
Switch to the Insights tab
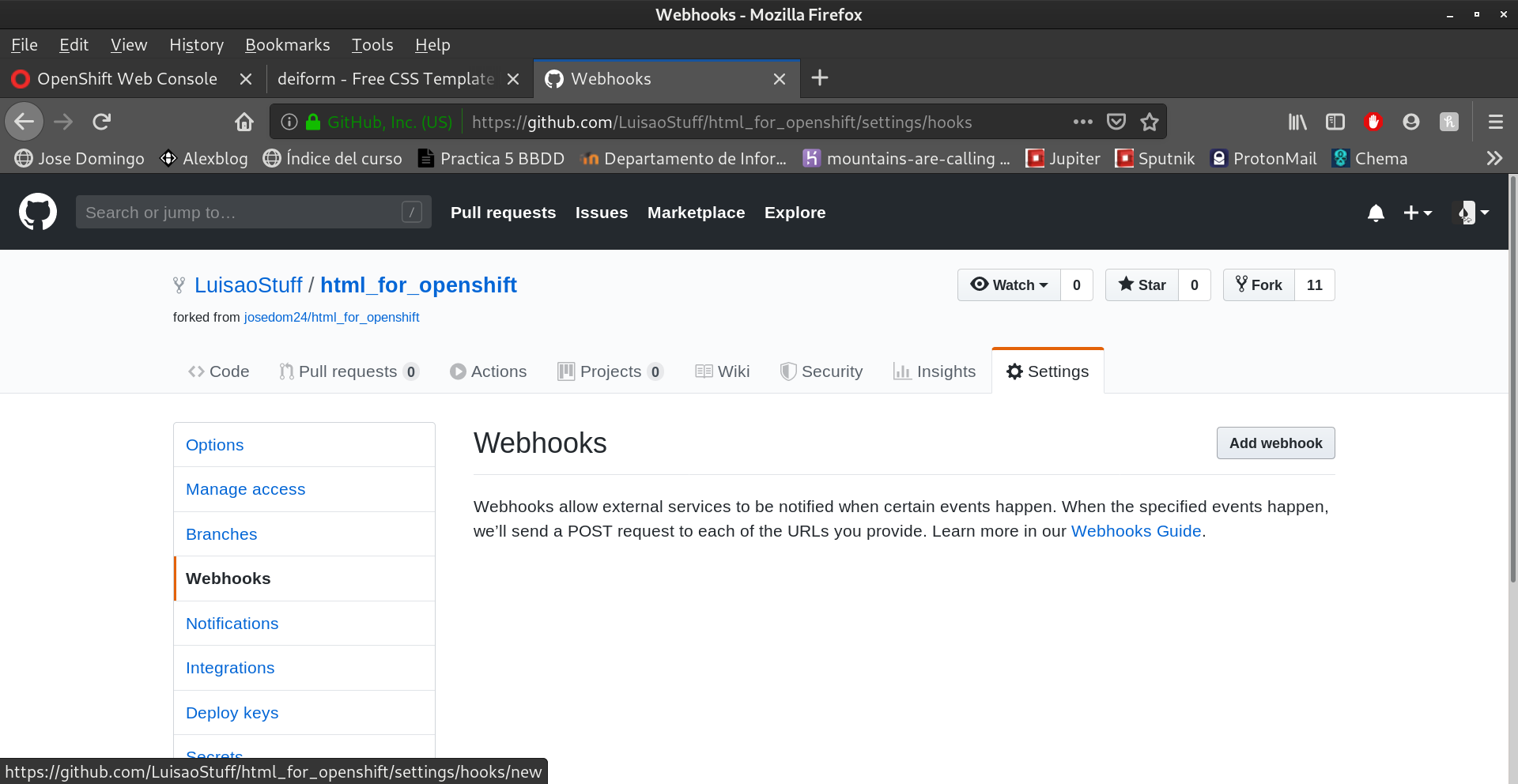[x=935, y=371]
